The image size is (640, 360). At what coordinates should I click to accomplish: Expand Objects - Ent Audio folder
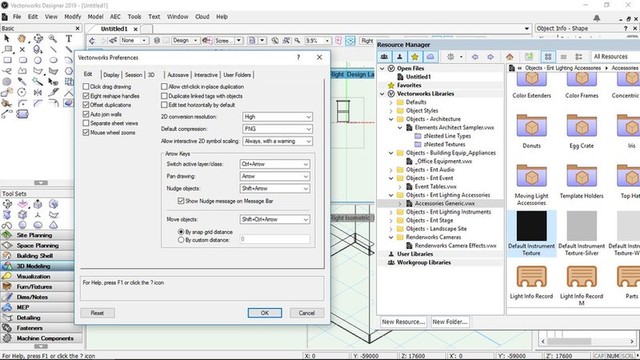point(391,170)
